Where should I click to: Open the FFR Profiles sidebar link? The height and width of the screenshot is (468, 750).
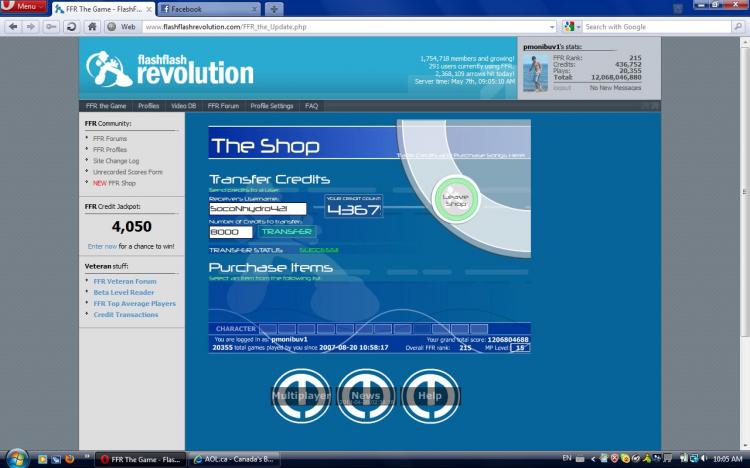click(110, 149)
